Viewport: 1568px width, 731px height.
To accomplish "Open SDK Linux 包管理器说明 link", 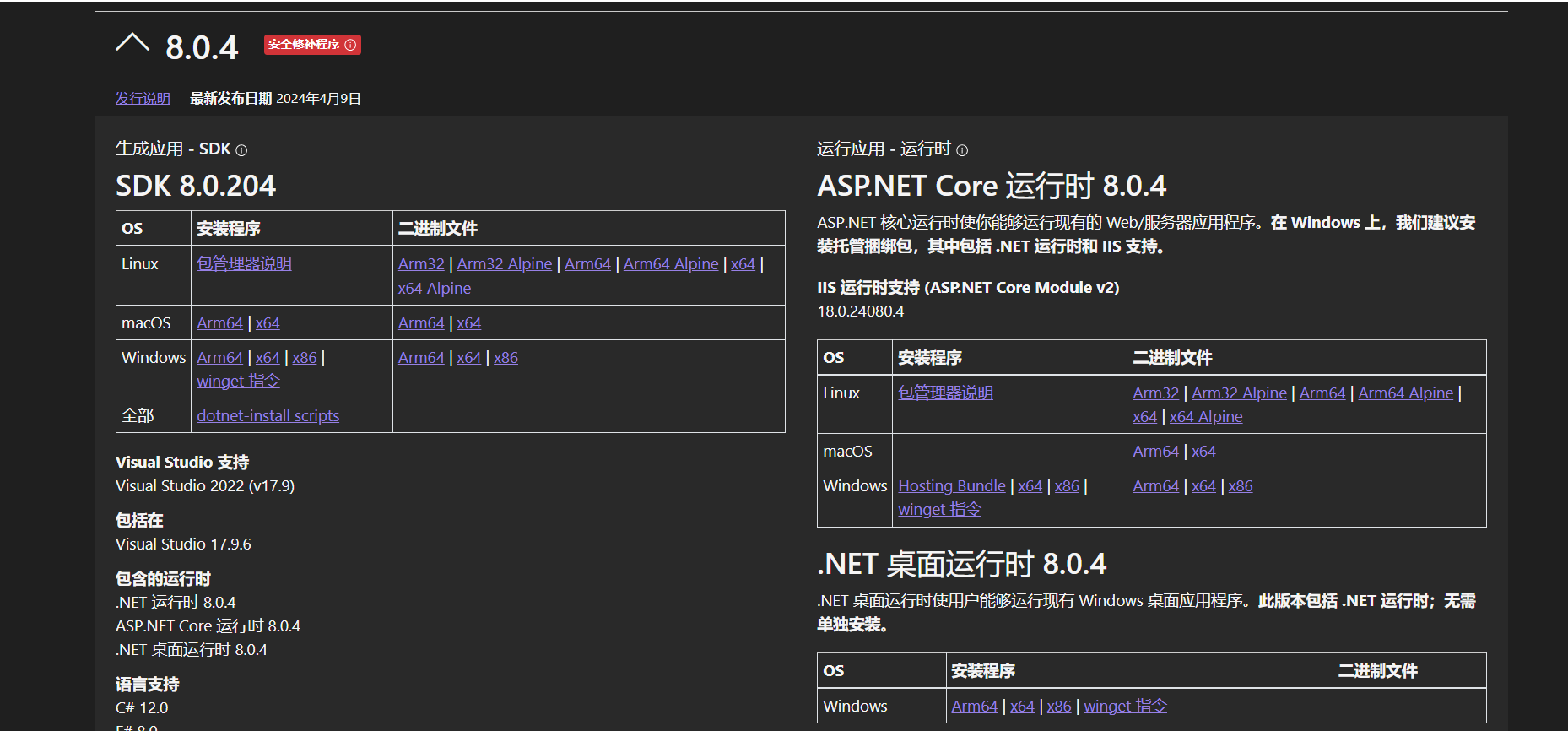I will coord(244,263).
